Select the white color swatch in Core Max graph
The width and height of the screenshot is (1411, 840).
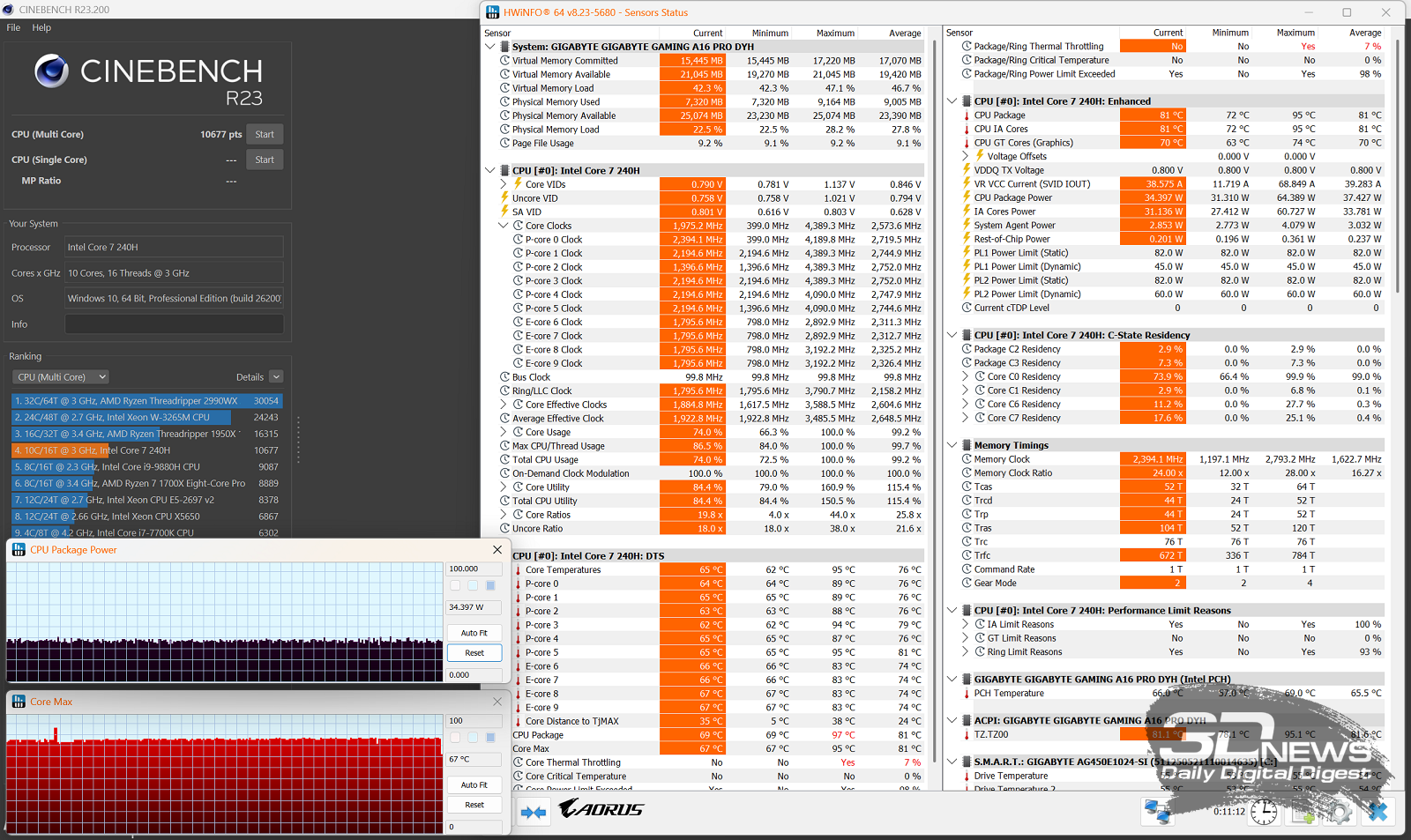pos(455,737)
